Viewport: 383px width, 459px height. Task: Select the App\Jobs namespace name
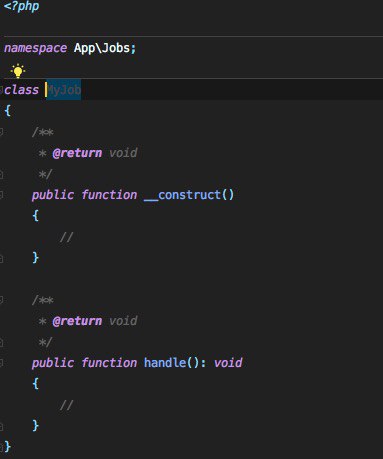pyautogui.click(x=102, y=48)
